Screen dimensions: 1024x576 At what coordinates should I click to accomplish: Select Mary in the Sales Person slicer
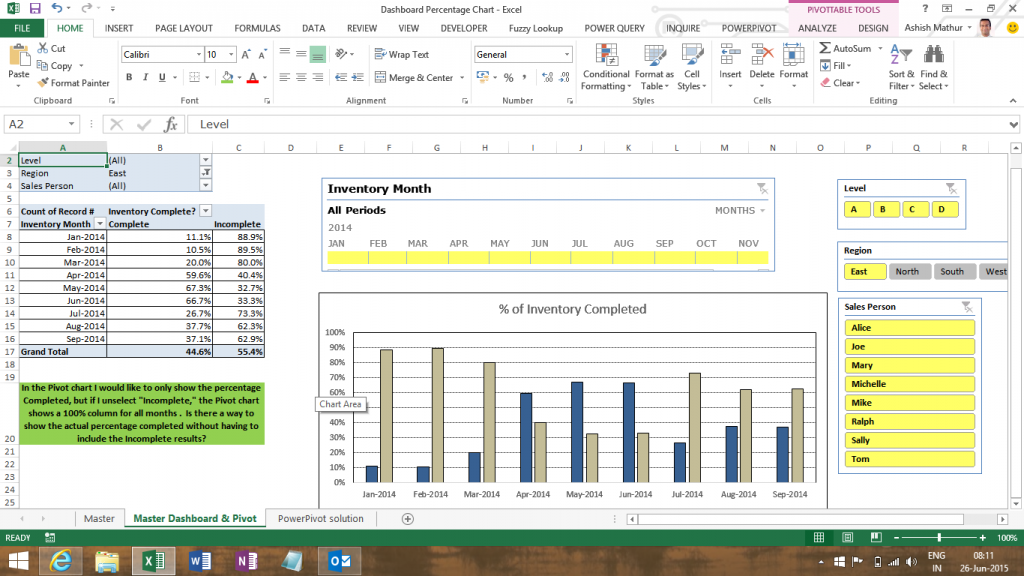tap(909, 365)
